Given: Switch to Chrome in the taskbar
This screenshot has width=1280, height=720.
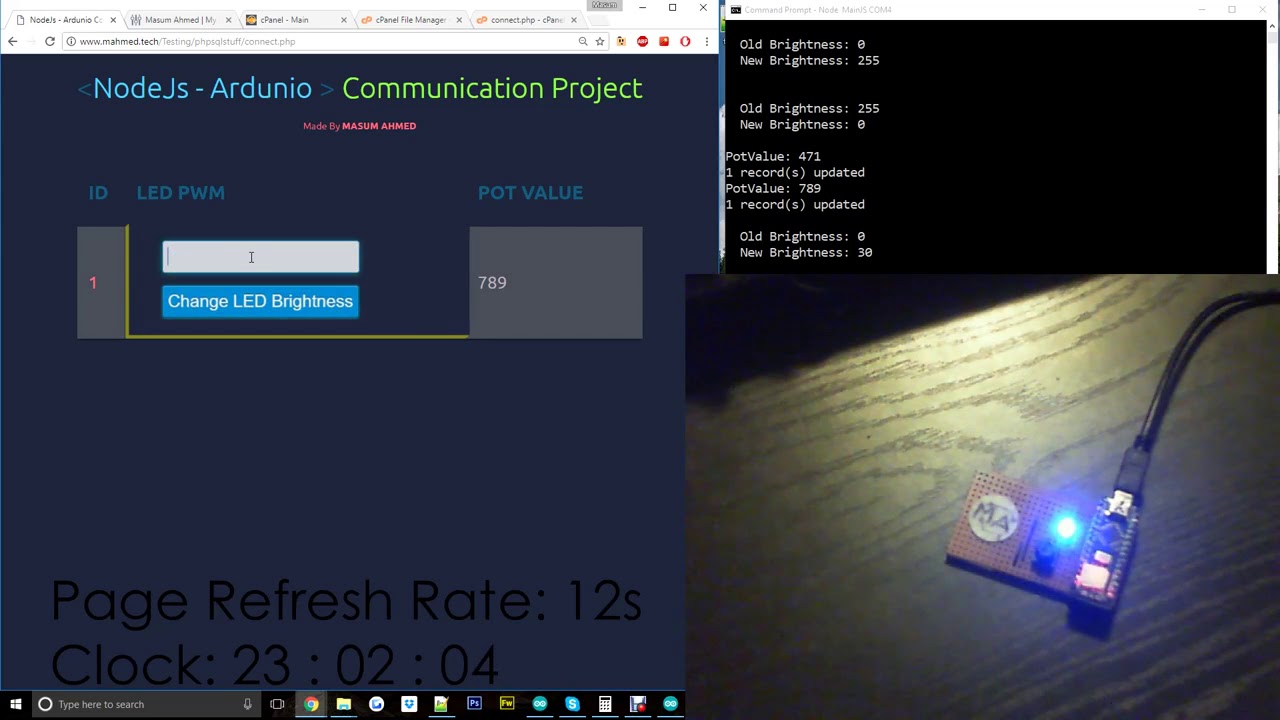Looking at the screenshot, I should pyautogui.click(x=311, y=704).
